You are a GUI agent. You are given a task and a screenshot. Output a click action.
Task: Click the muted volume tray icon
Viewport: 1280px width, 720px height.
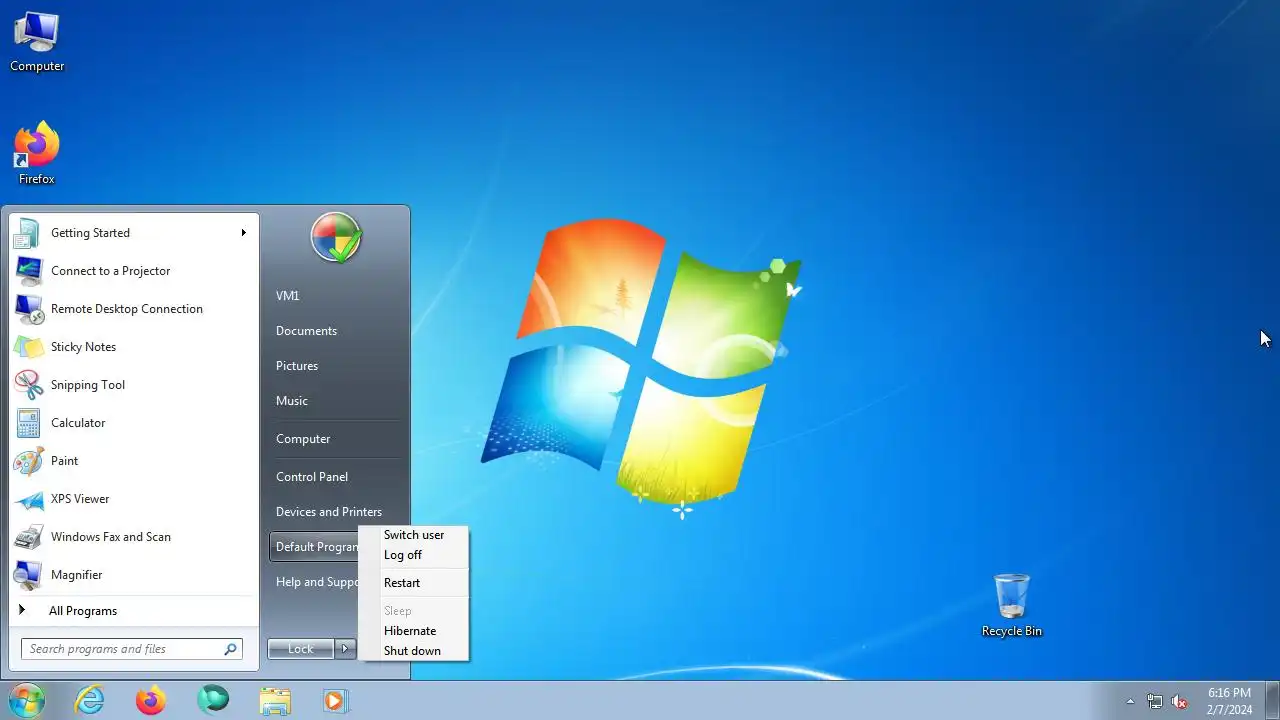click(x=1180, y=701)
